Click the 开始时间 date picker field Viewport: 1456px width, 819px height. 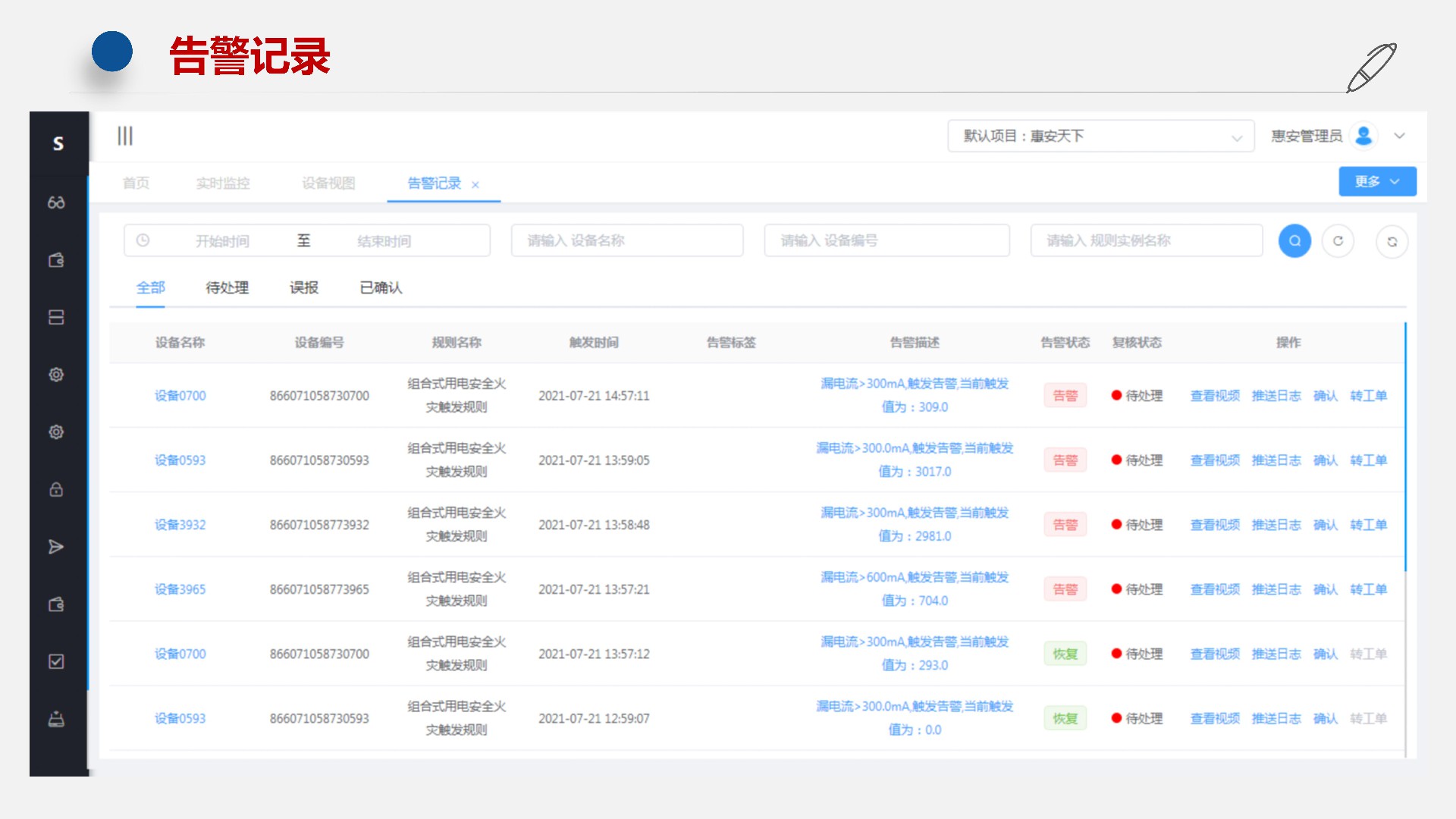point(222,241)
